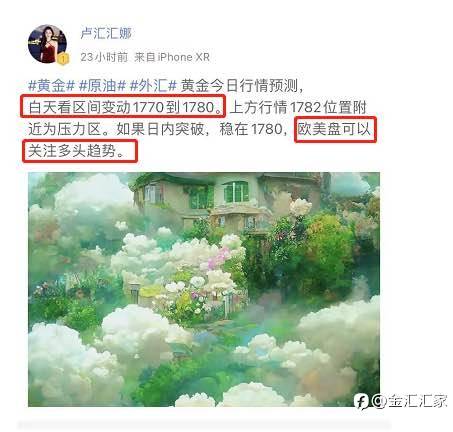The height and width of the screenshot is (432, 453).
Task: Select highlighted text 白天看区间变动1770到1780
Action: (123, 106)
